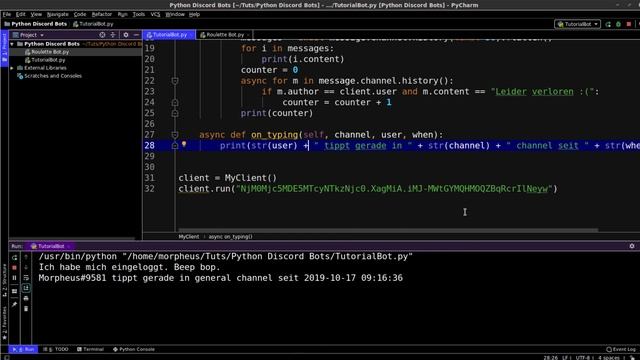This screenshot has width=640, height=360.
Task: Open the VCS menu
Action: pos(156,14)
